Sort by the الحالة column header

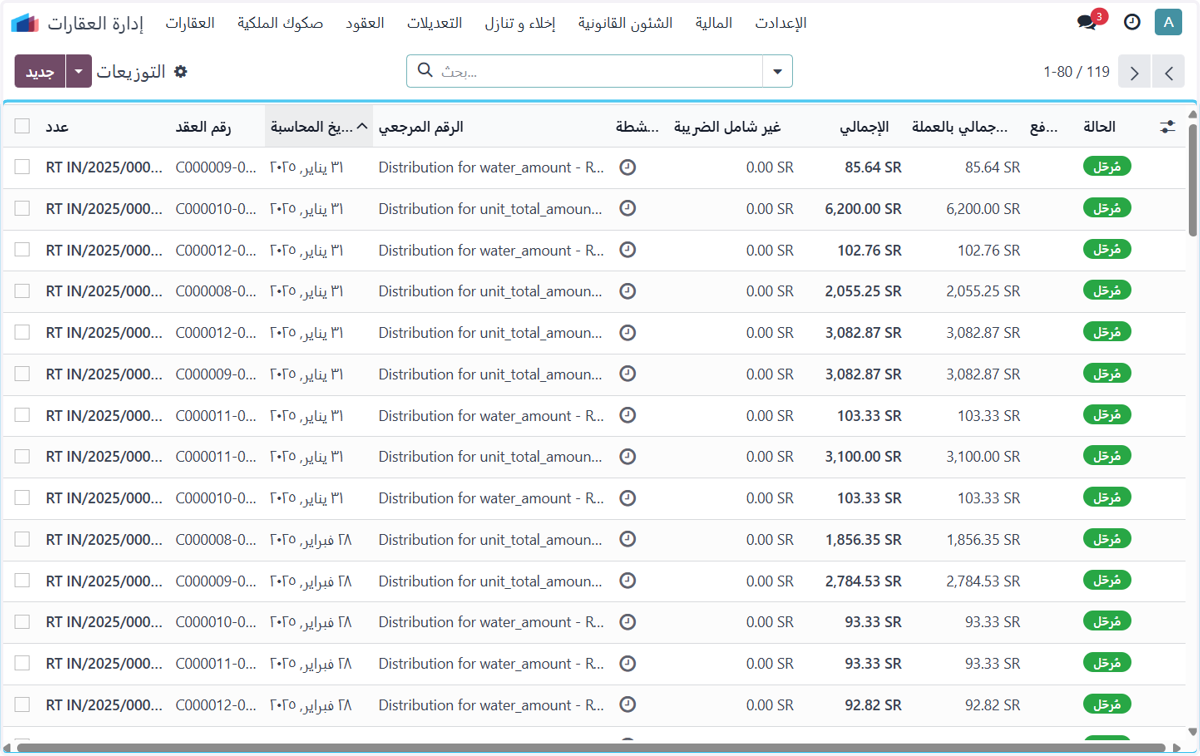click(x=1100, y=127)
